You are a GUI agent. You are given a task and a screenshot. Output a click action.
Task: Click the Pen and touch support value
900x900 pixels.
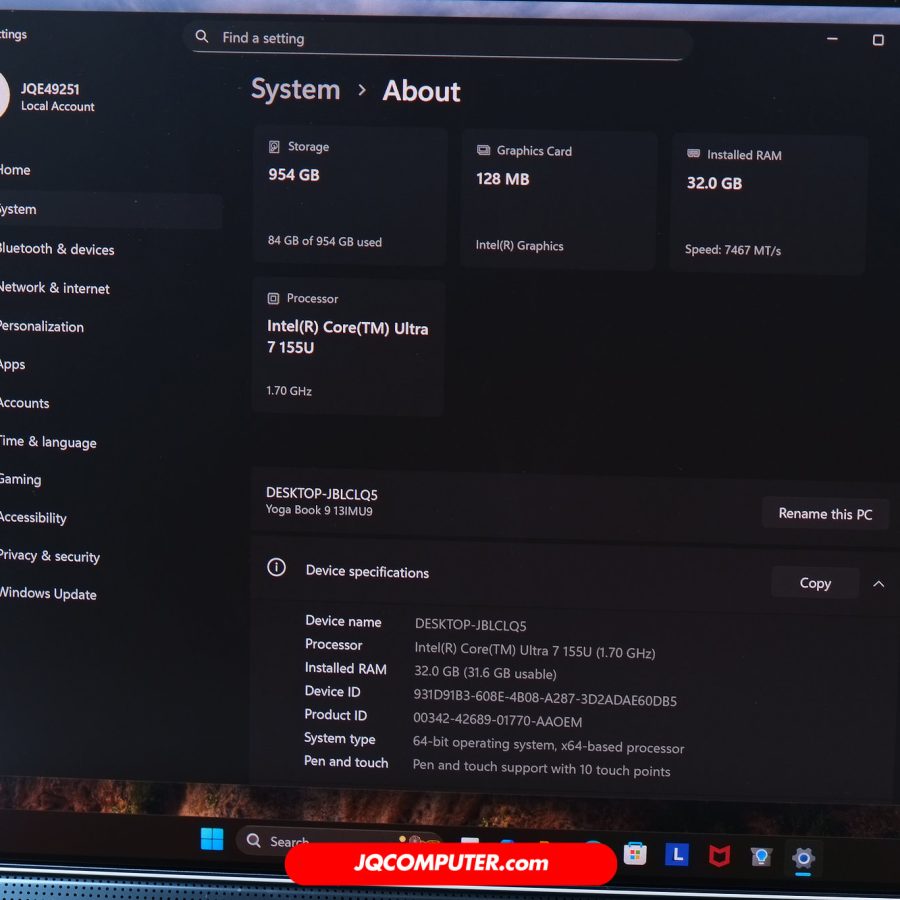[x=541, y=768]
